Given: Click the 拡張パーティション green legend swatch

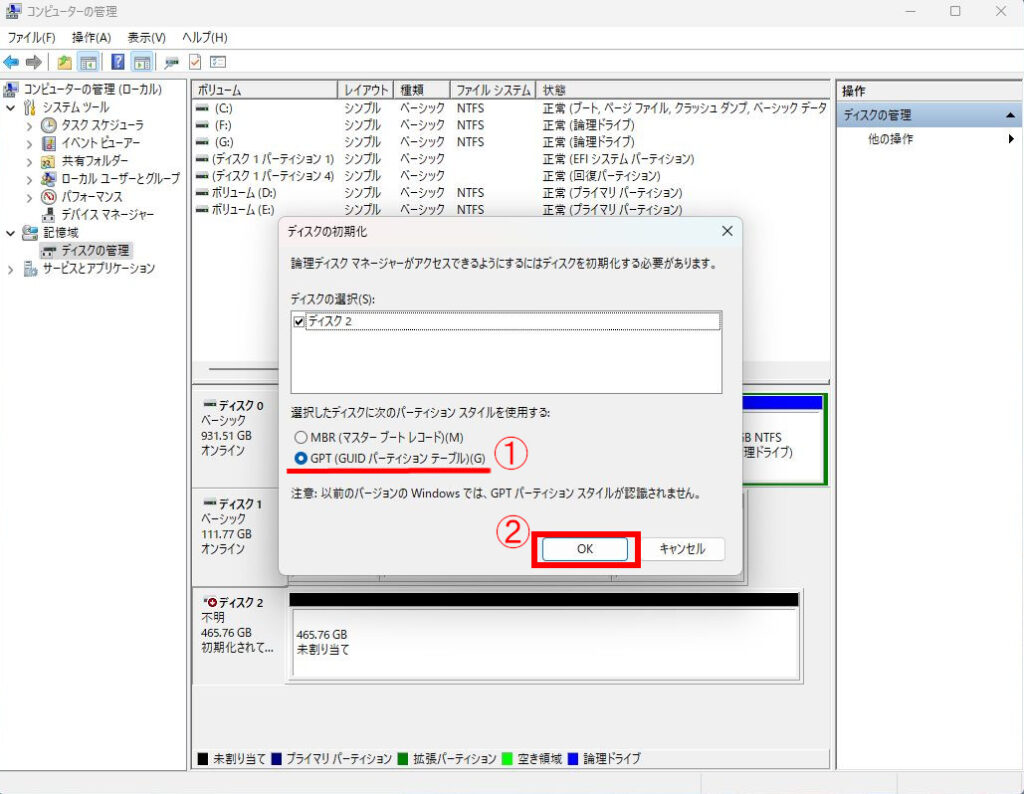Looking at the screenshot, I should 403,759.
